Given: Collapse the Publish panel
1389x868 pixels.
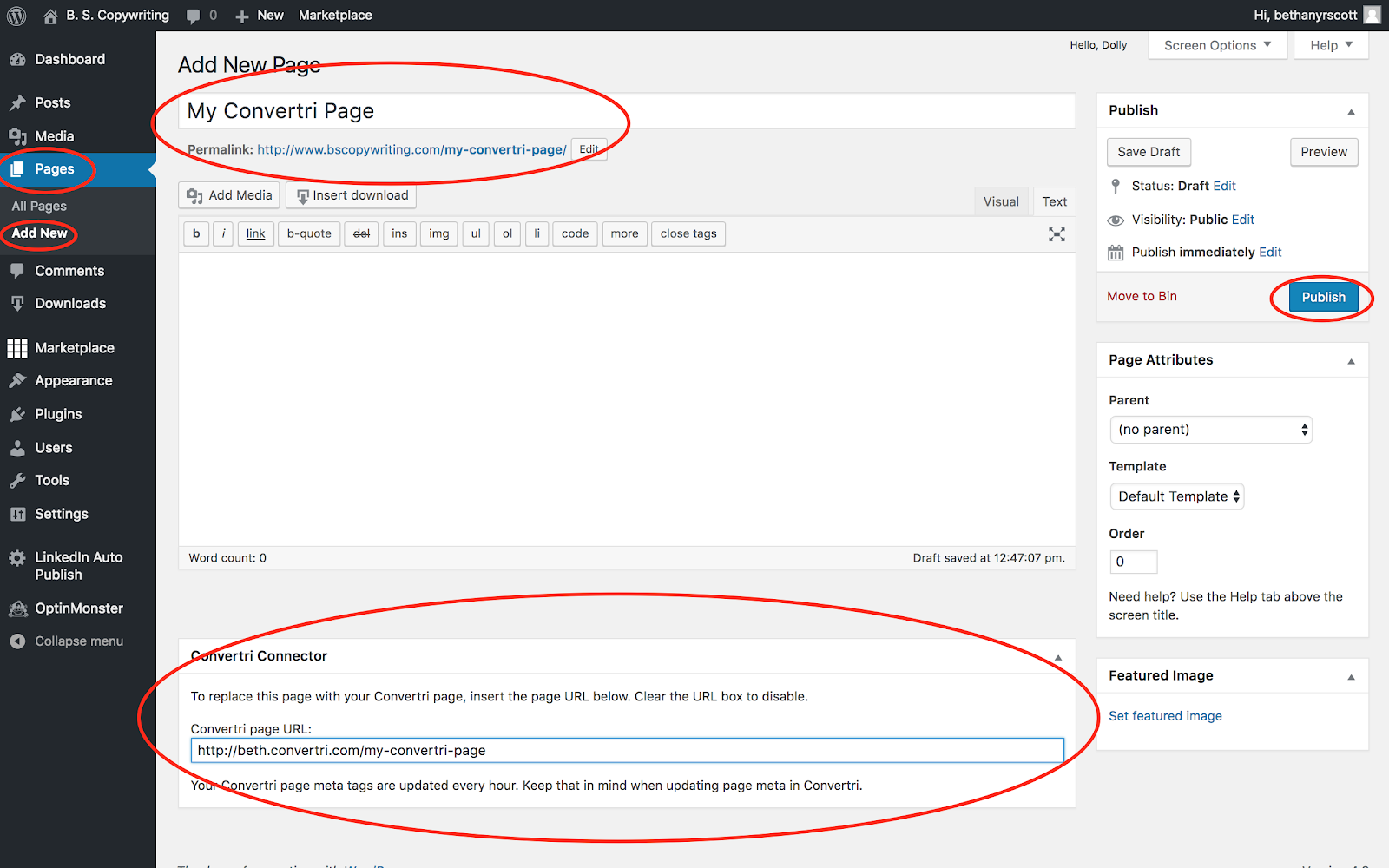Looking at the screenshot, I should 1351,111.
